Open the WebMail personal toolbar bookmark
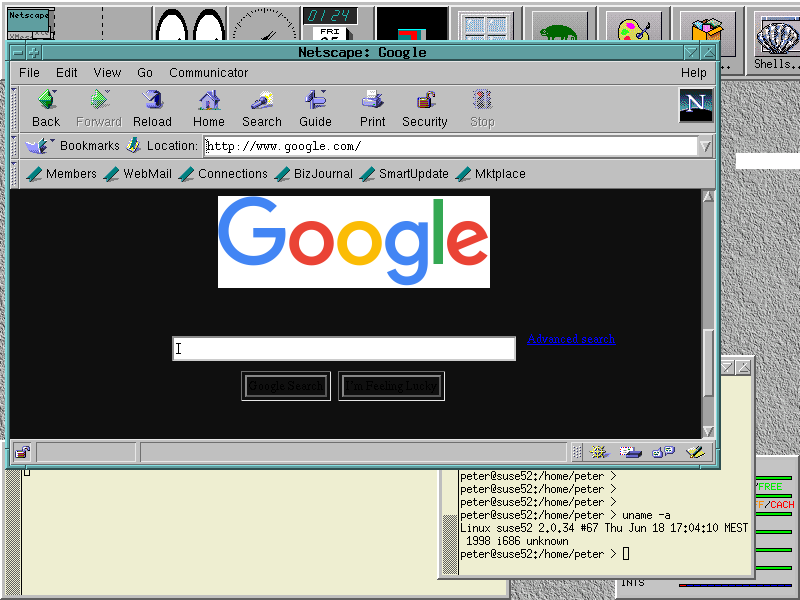800x600 pixels. tap(138, 174)
